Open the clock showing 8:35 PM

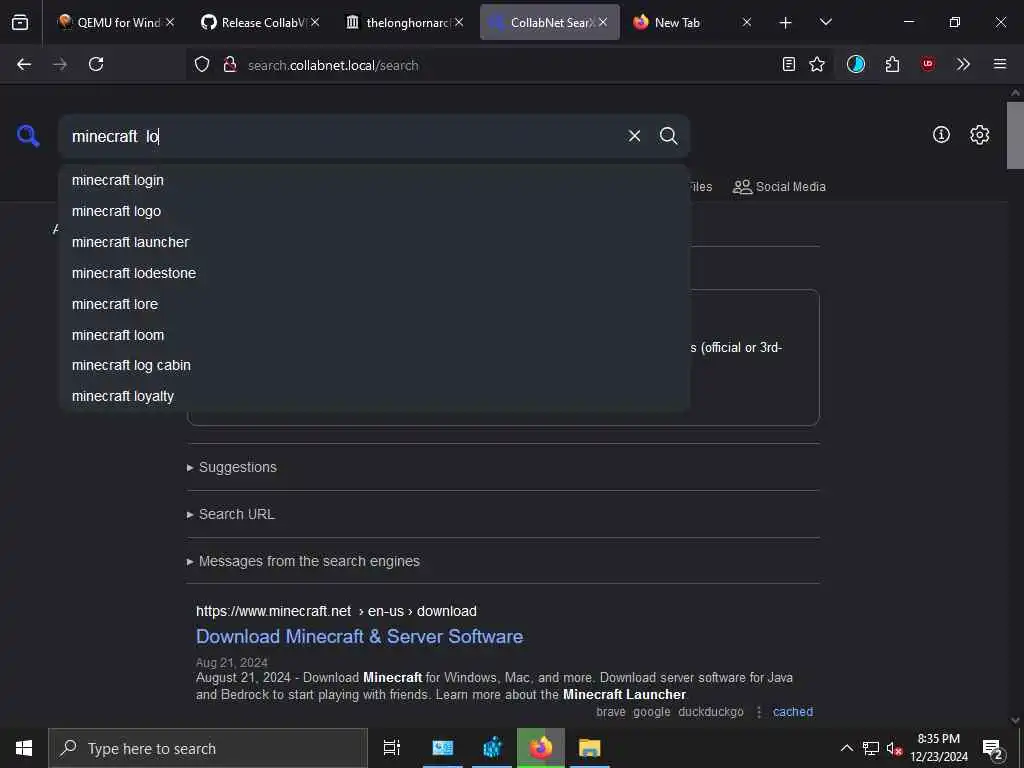coord(938,748)
